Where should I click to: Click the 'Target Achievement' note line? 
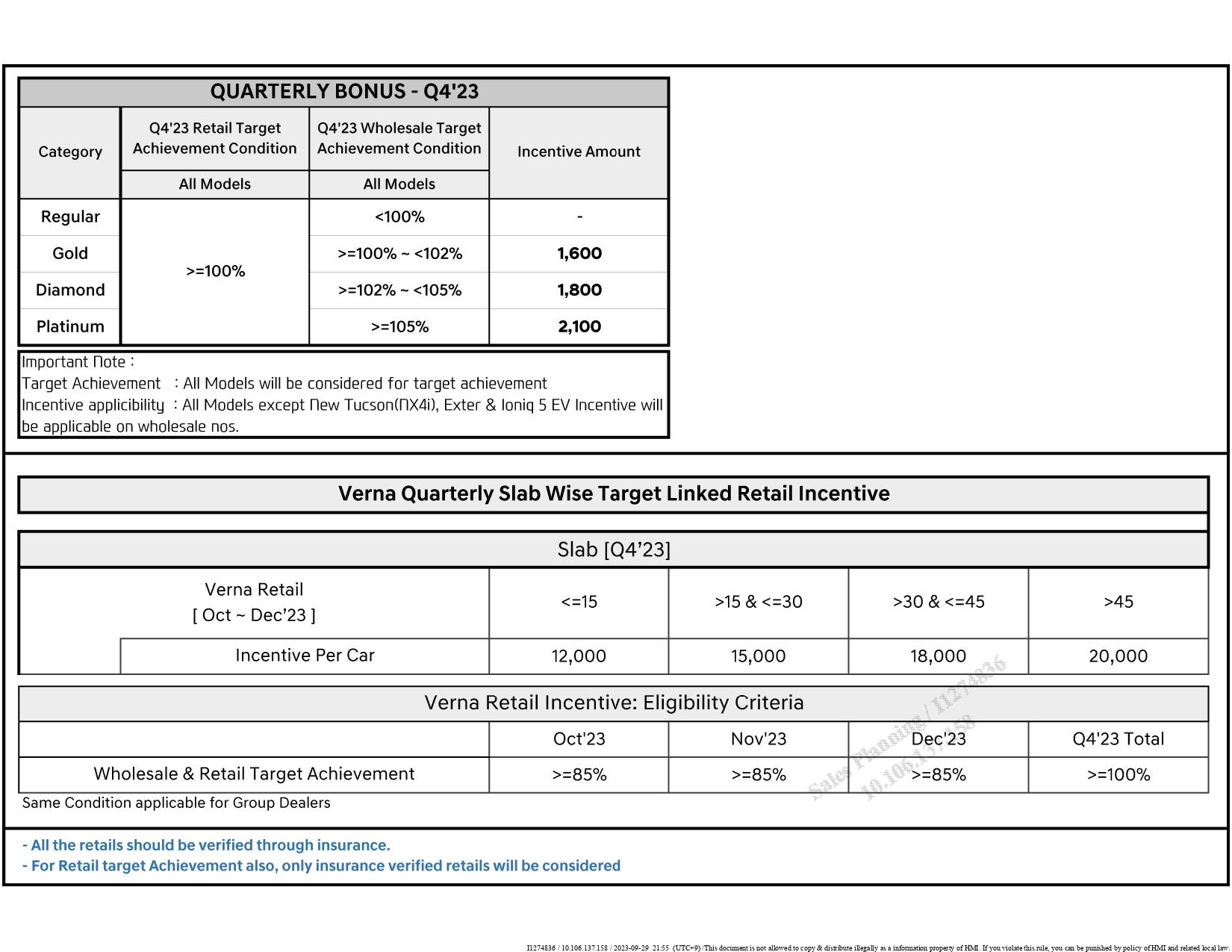point(284,384)
